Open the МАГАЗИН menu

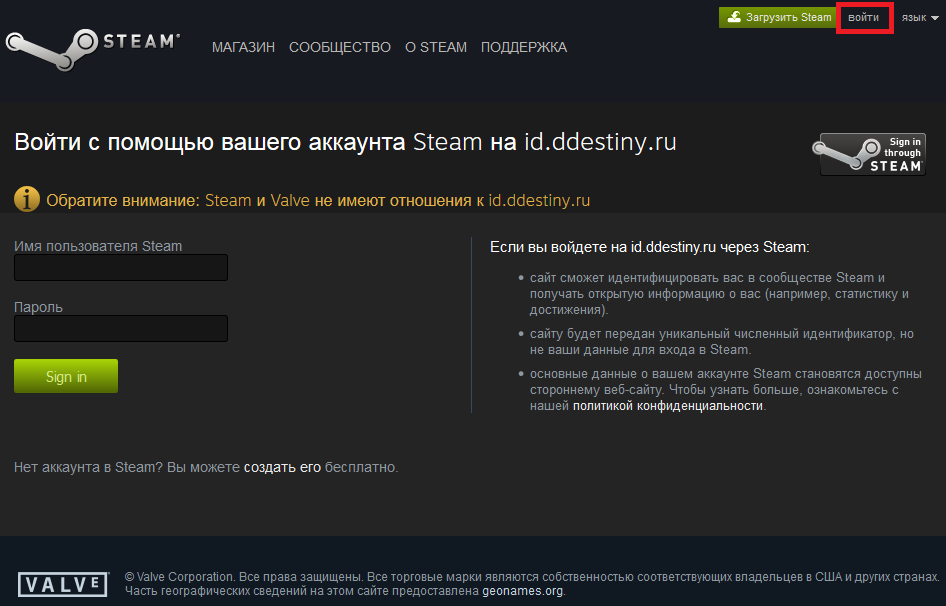point(243,47)
